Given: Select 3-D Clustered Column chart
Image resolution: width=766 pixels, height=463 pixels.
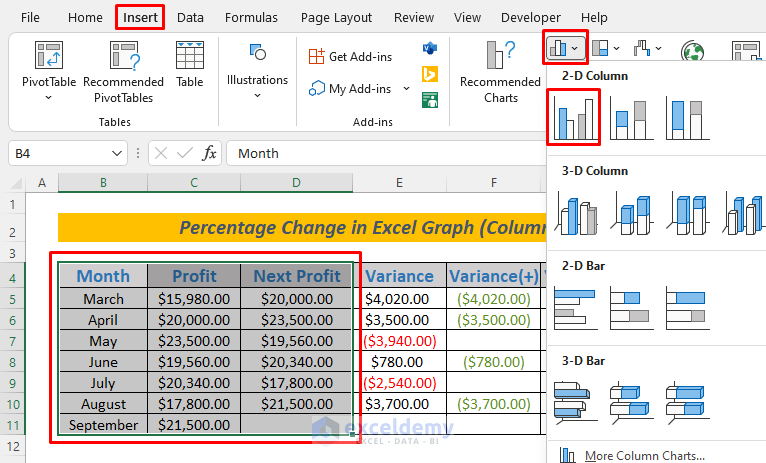Looking at the screenshot, I should click(576, 213).
